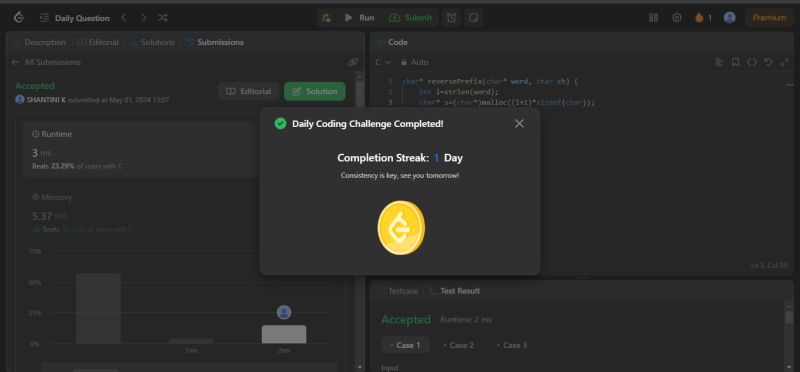This screenshot has width=800, height=372.
Task: Go to next question arrow
Action: tap(143, 18)
